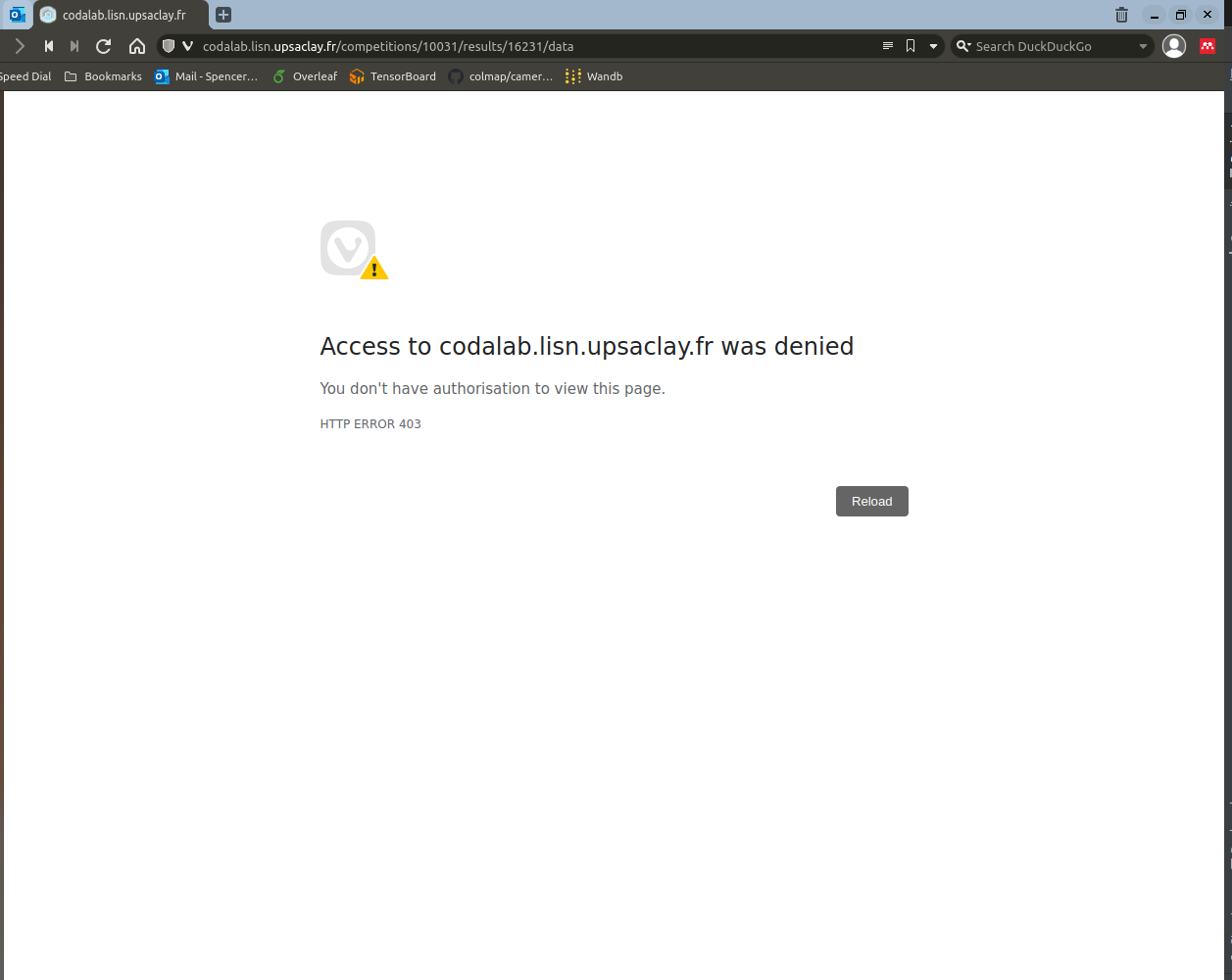Screen dimensions: 1232x980
Task: Expand the bookmarks dropdown arrow
Action: [931, 45]
